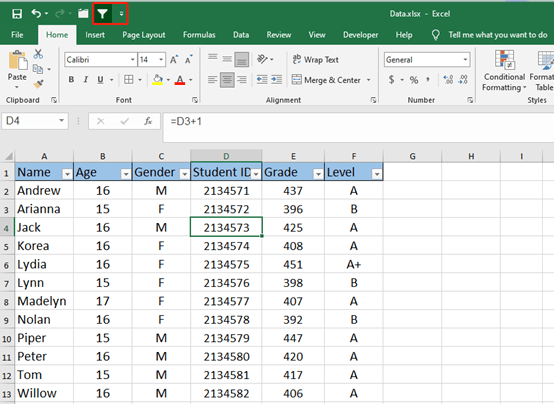Click the Accounting dollar format icon

coord(391,80)
